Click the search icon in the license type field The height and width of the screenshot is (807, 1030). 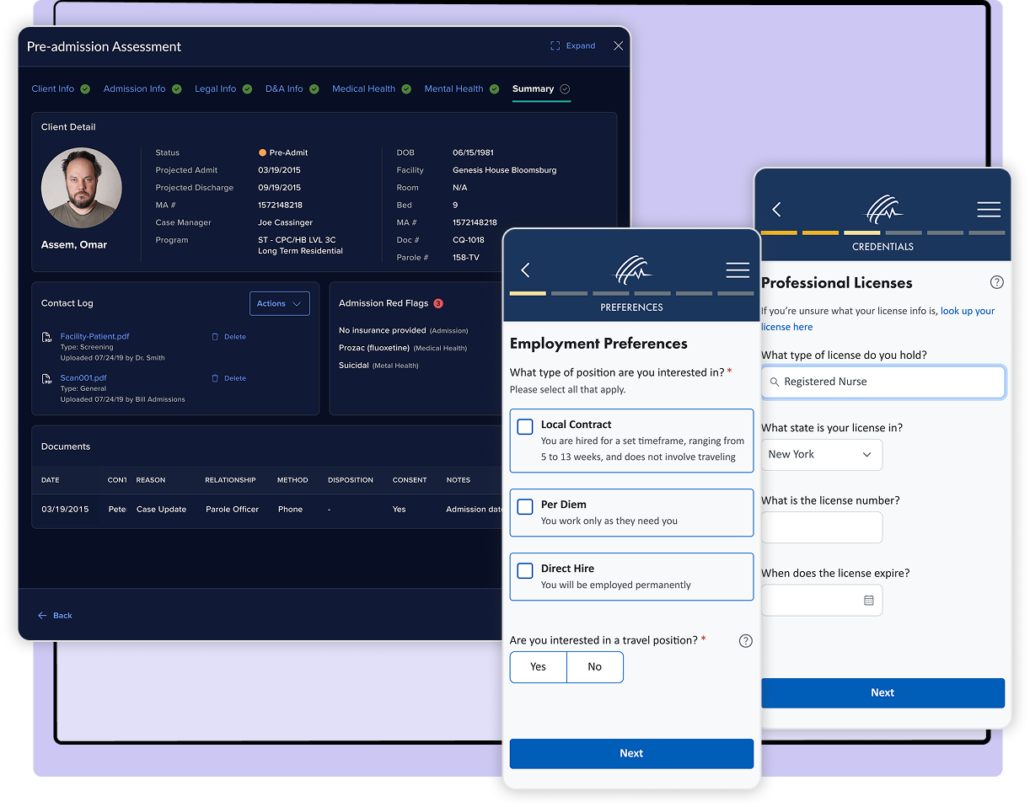pos(774,382)
